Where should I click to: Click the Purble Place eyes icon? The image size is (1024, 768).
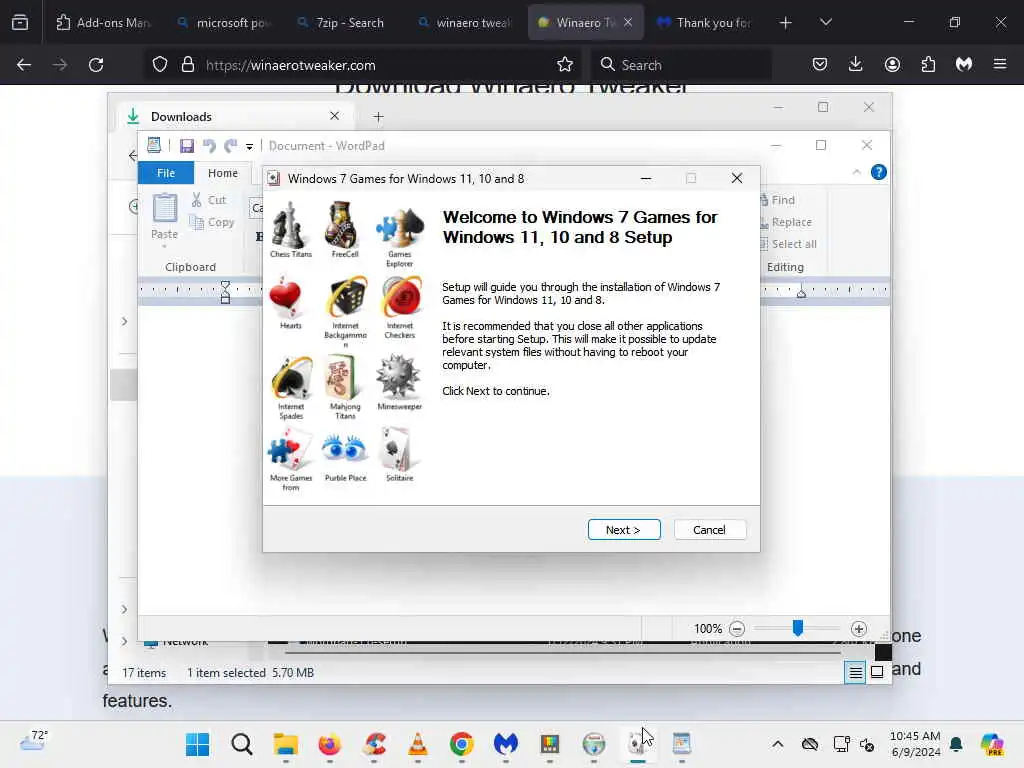click(x=344, y=449)
